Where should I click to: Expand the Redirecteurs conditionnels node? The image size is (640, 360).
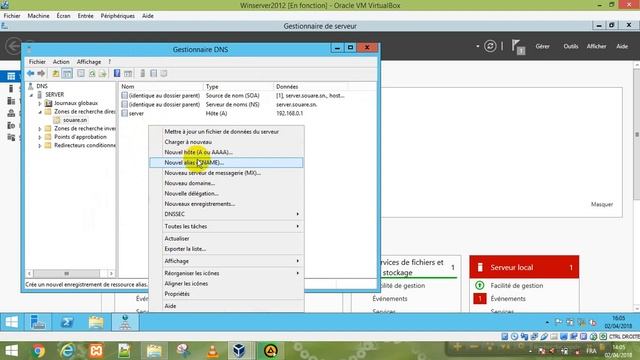pyautogui.click(x=40, y=146)
